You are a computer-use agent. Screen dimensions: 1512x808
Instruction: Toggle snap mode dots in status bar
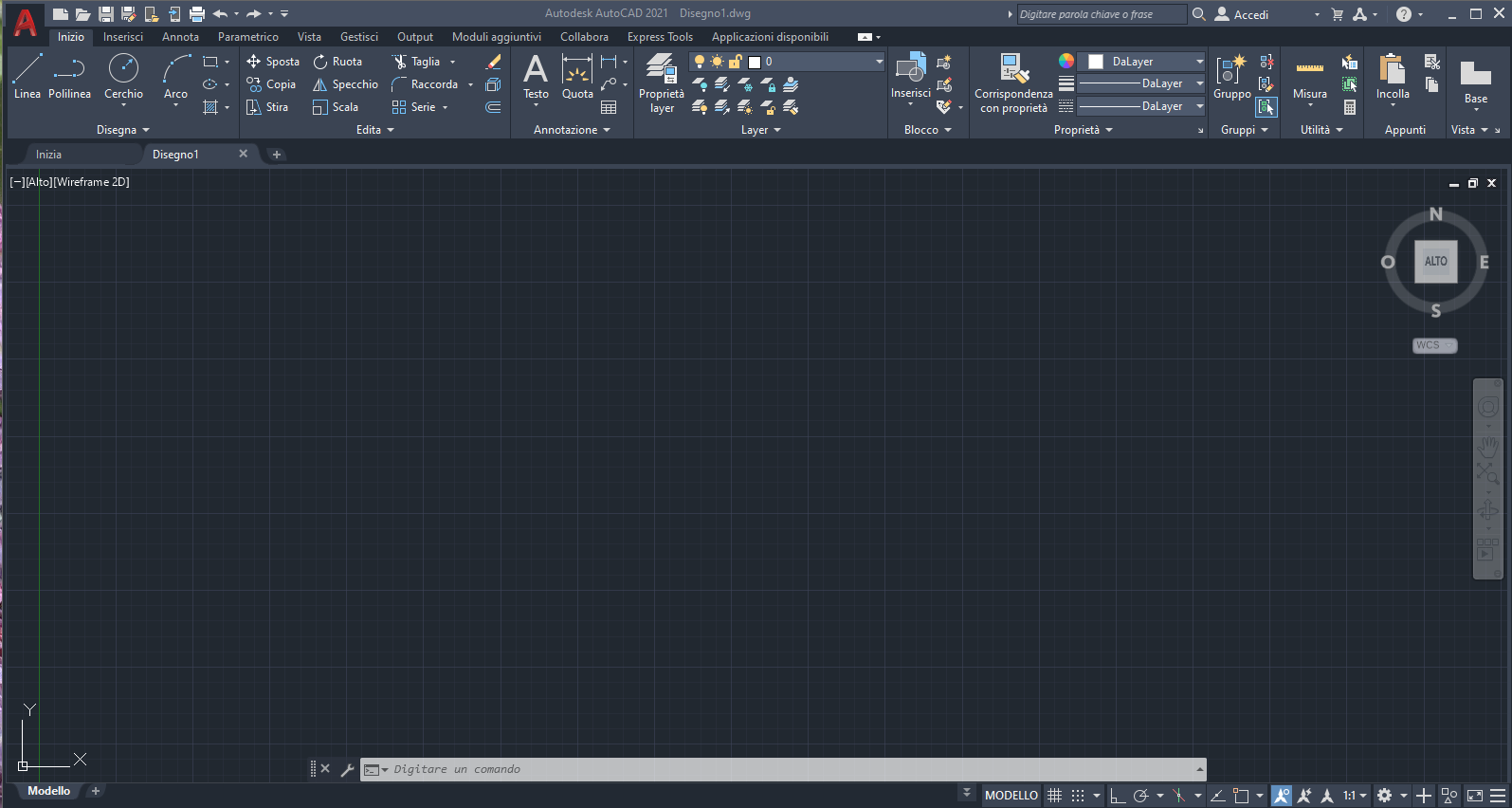[1078, 796]
